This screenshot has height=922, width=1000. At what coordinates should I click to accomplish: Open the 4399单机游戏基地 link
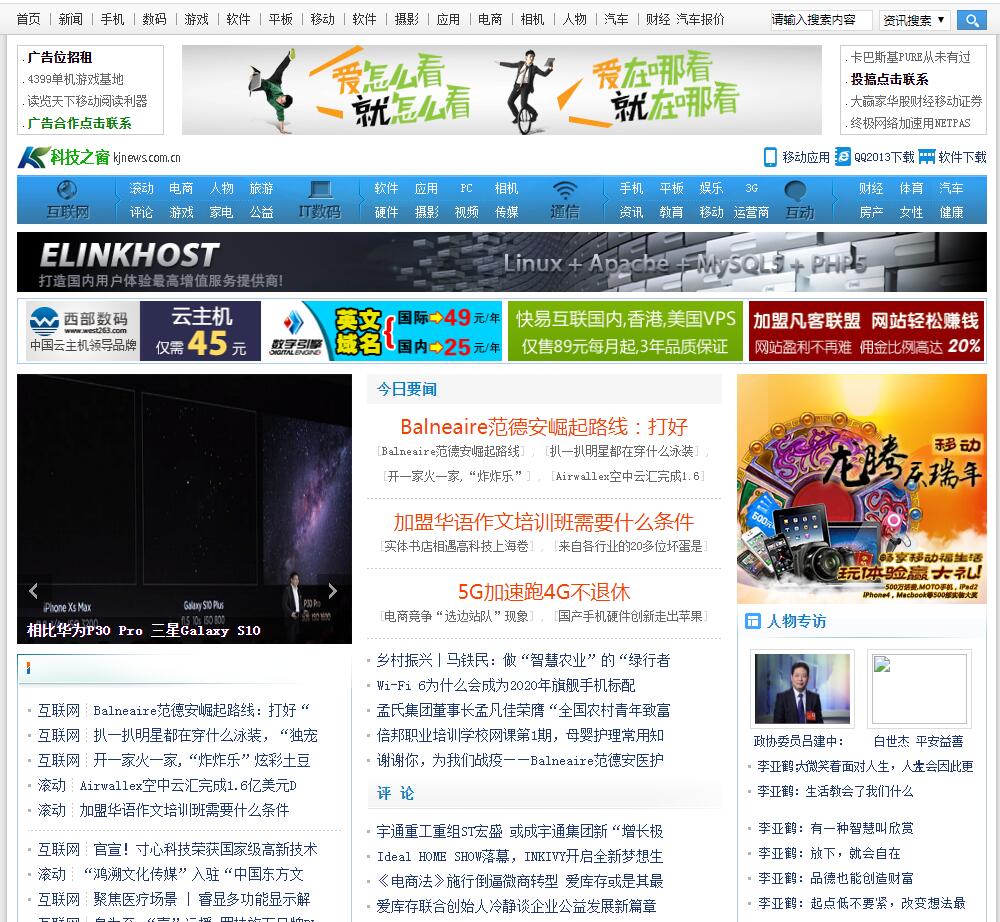[x=75, y=80]
